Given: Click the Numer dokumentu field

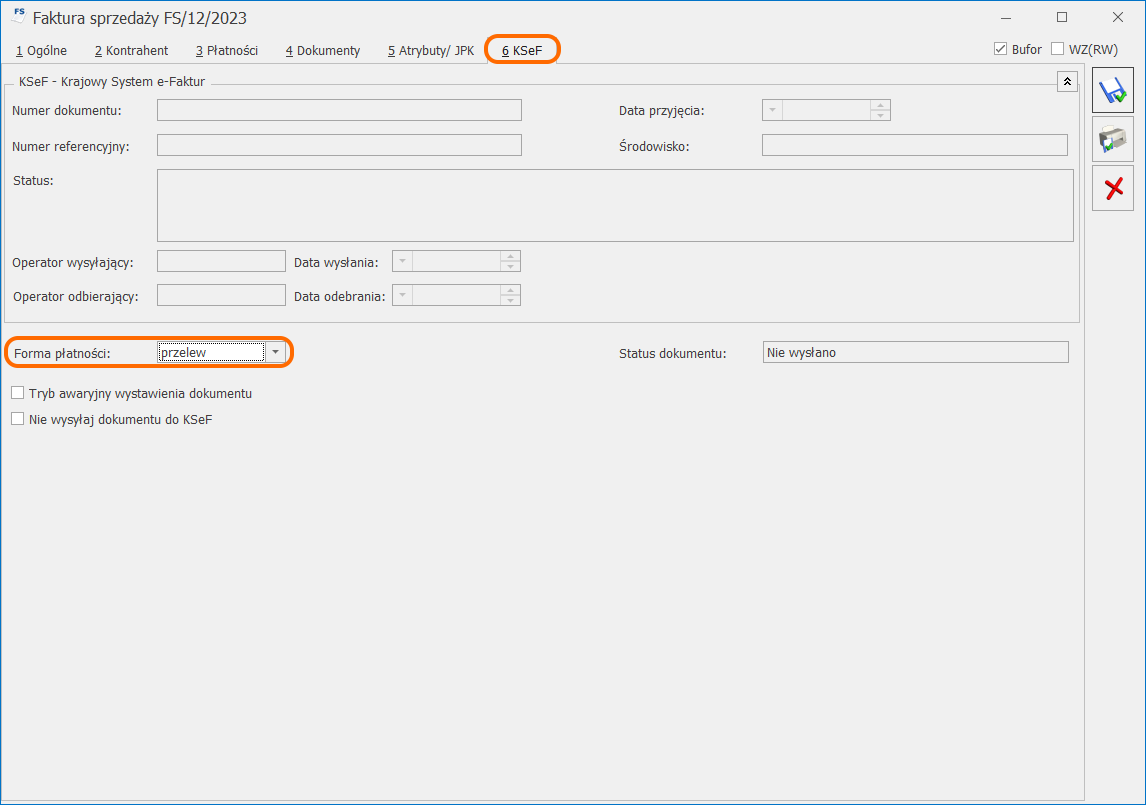Looking at the screenshot, I should click(339, 110).
